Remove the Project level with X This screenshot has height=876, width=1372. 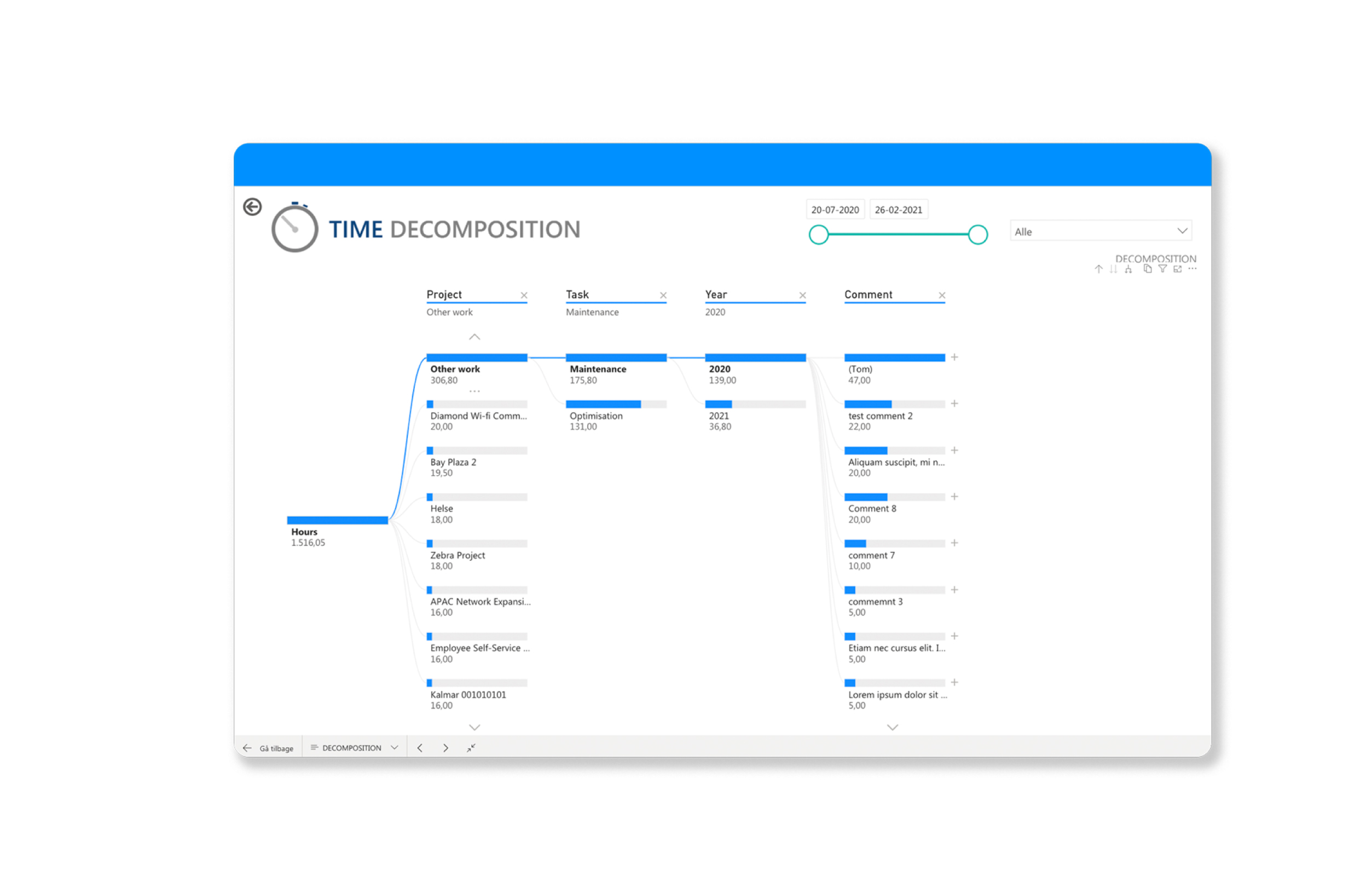pos(524,295)
